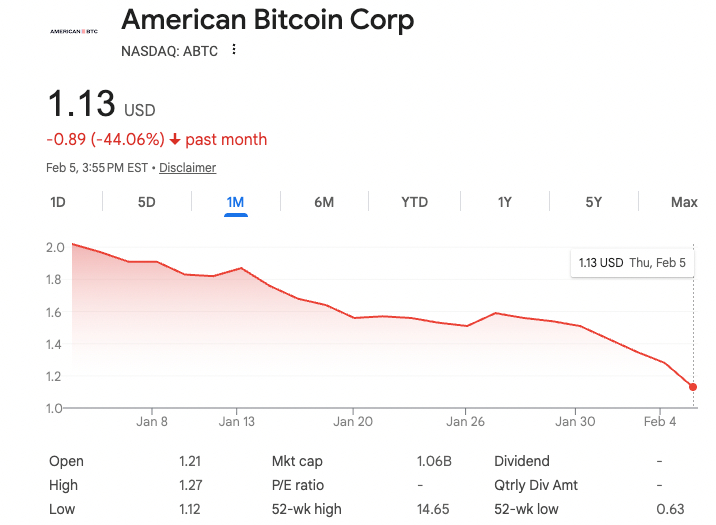Open the three-dot more options menu
The height and width of the screenshot is (525, 716).
(x=234, y=50)
